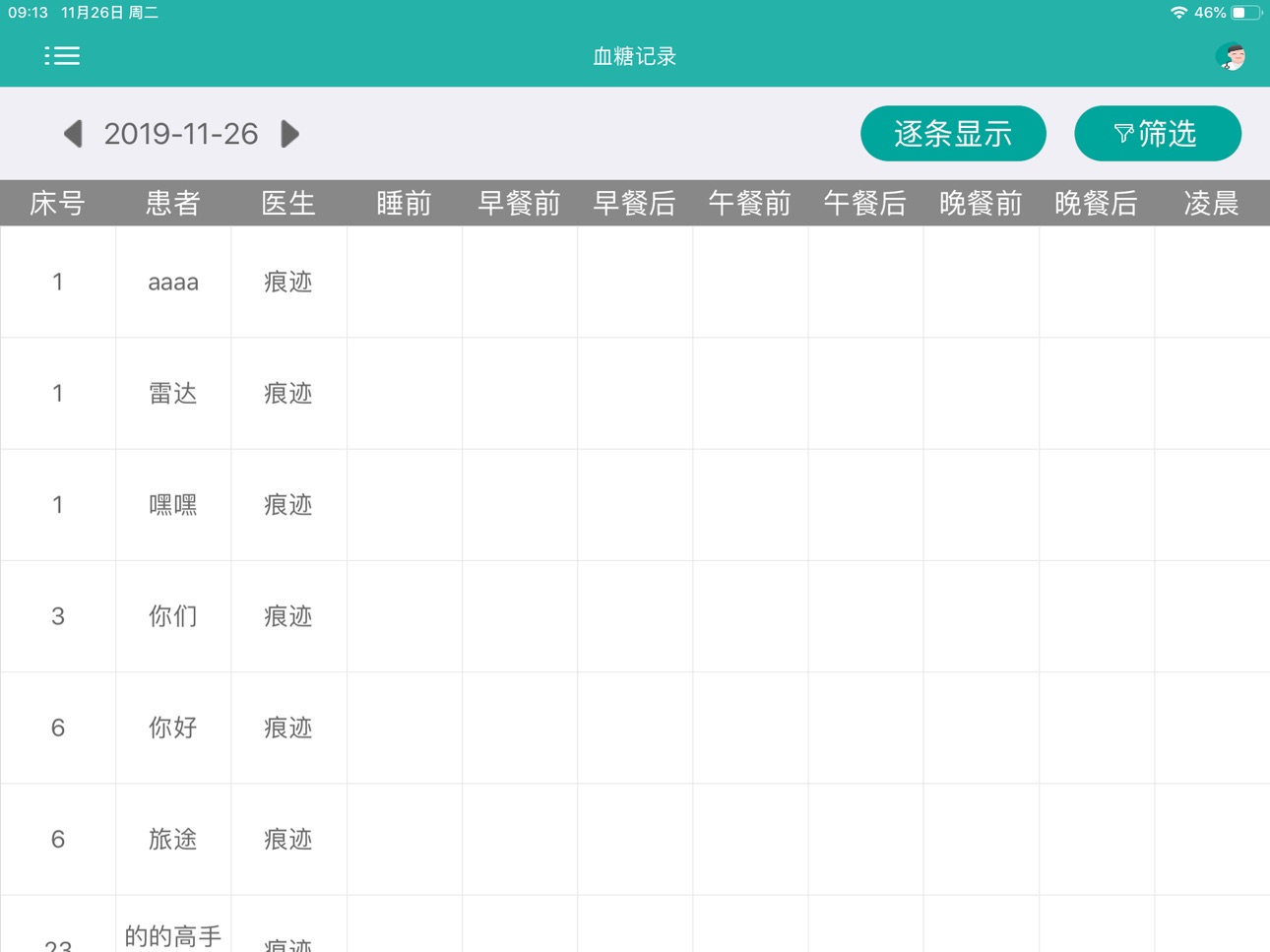Tap the 午餐后 cell for 你好
The height and width of the screenshot is (952, 1270).
click(x=865, y=728)
